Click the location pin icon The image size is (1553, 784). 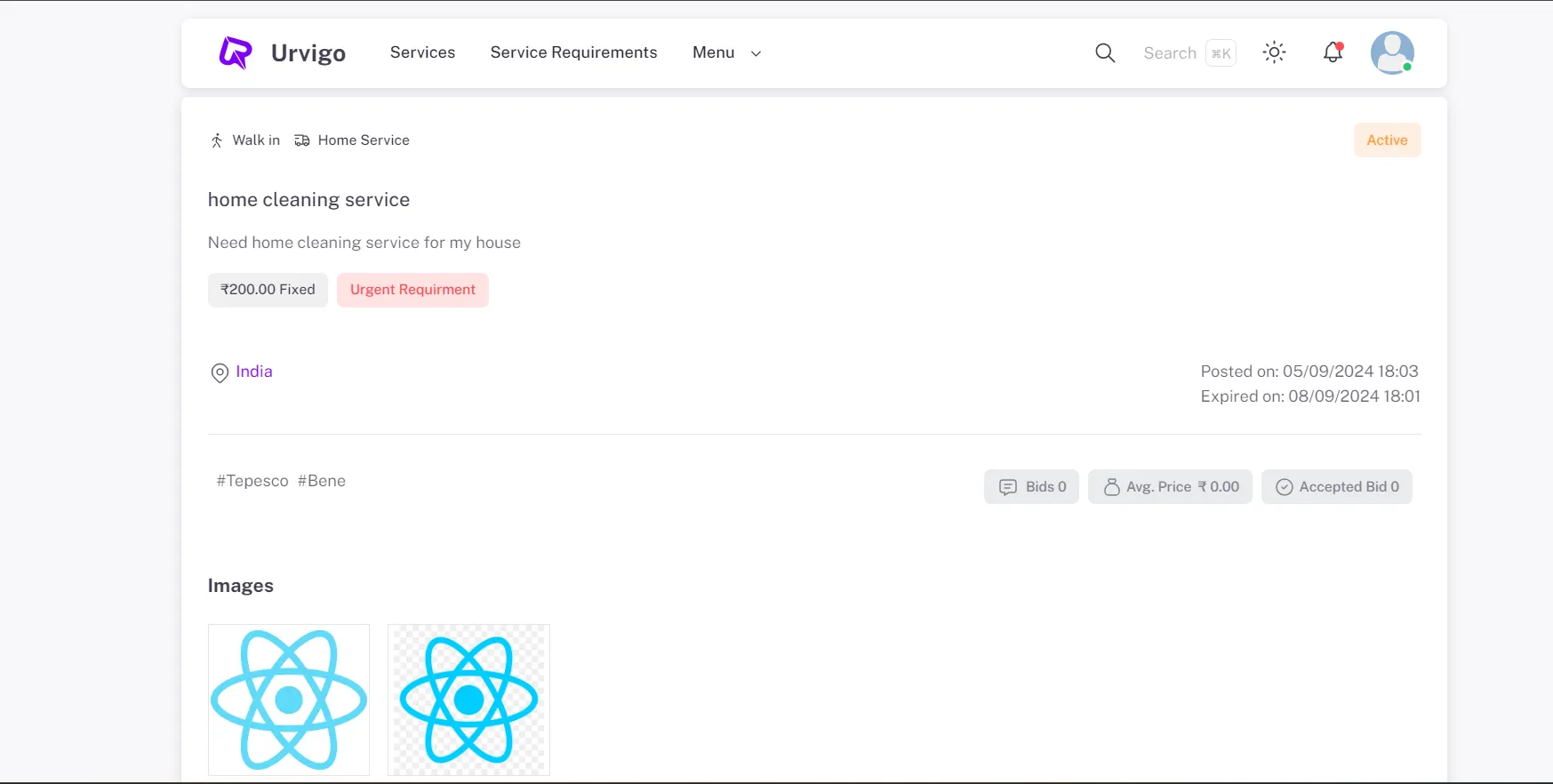(220, 373)
